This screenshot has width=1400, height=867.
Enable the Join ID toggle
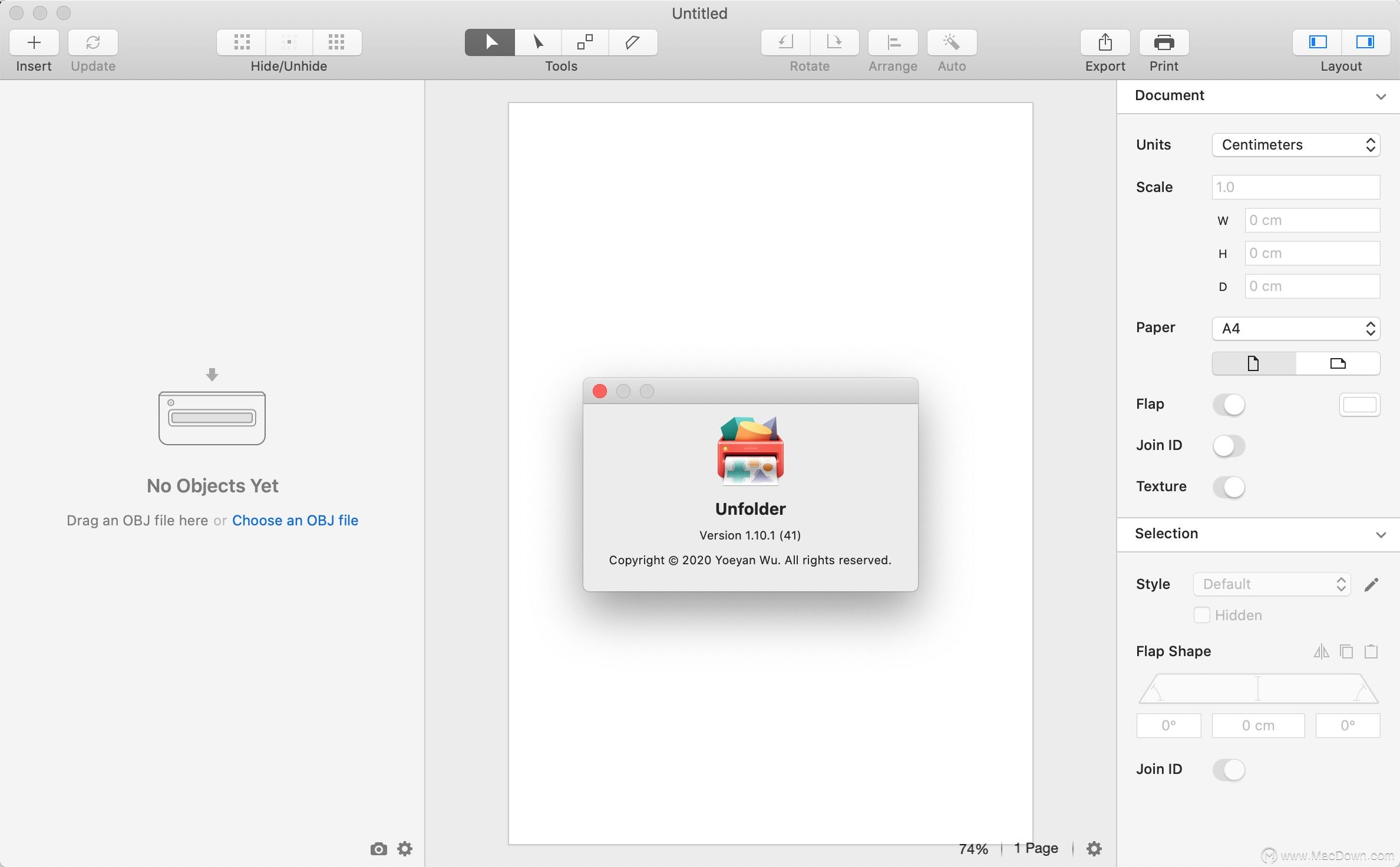[1228, 445]
